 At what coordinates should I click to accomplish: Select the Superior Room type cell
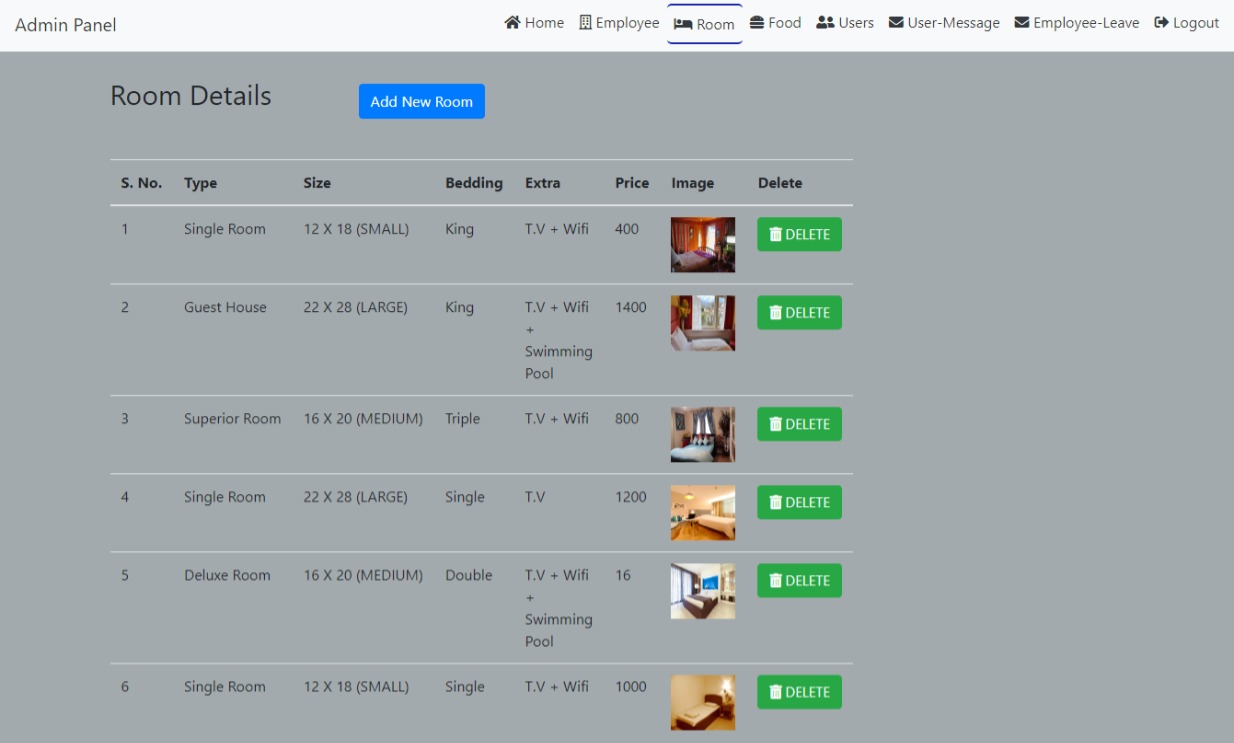232,418
